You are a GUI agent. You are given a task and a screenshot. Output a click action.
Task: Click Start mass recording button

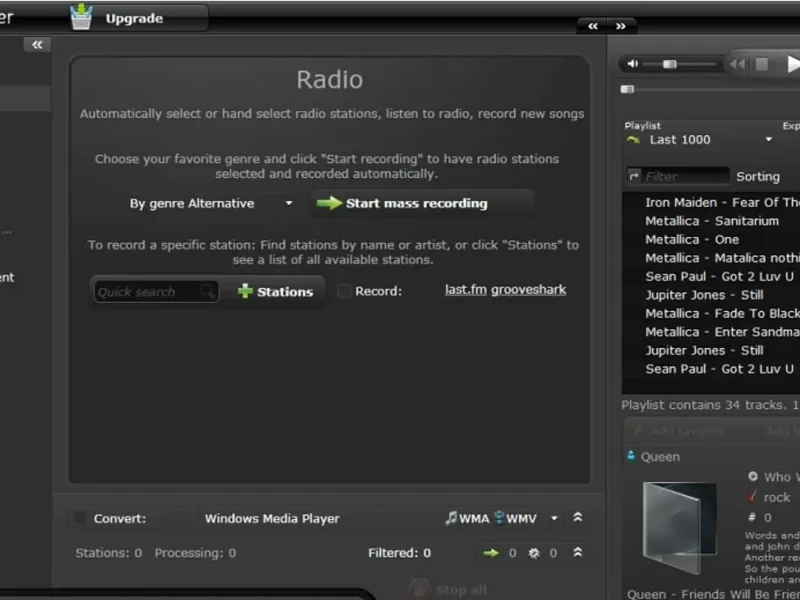click(416, 203)
